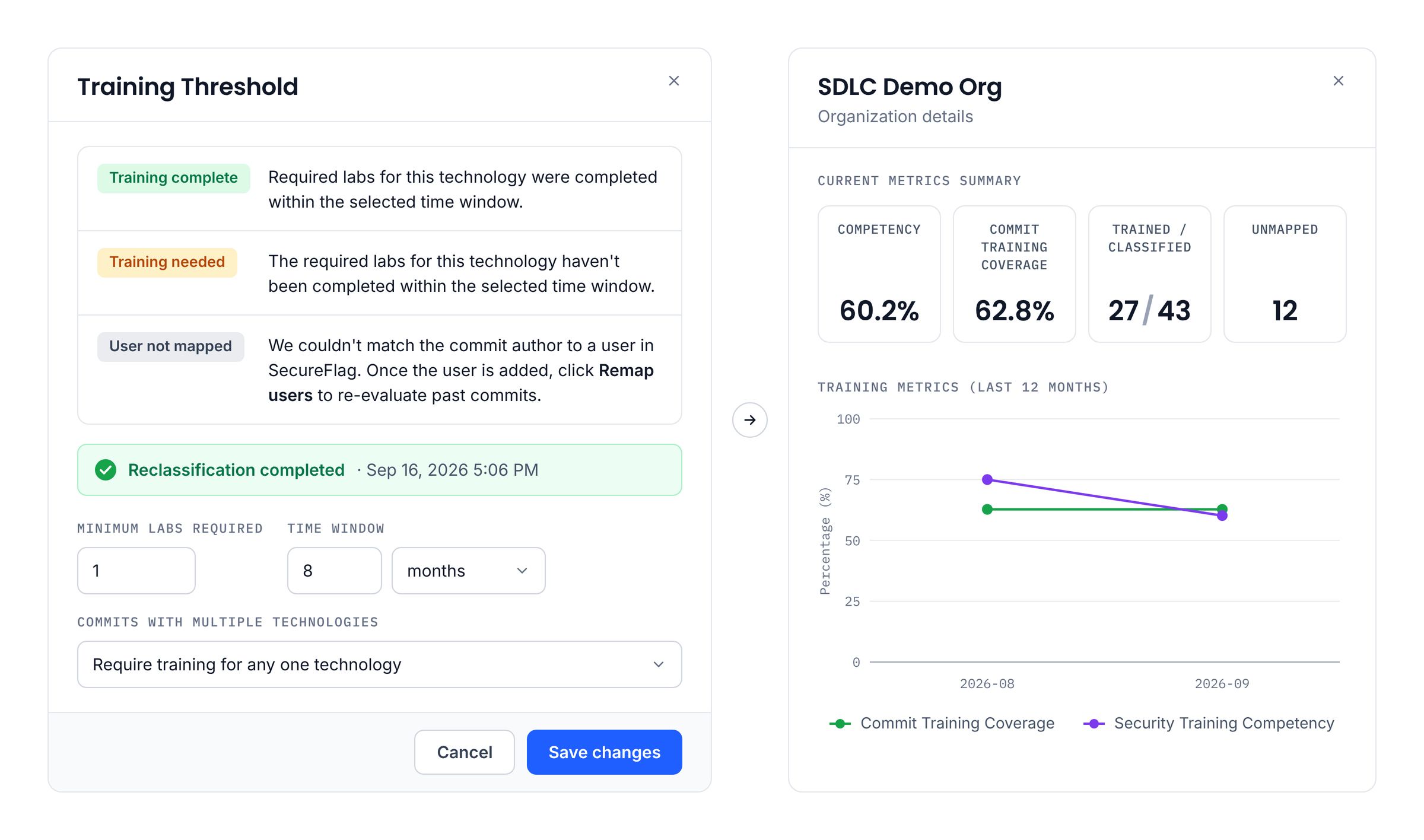The width and height of the screenshot is (1424, 840).
Task: Select the Competency 60.2% metric card
Action: tap(879, 274)
